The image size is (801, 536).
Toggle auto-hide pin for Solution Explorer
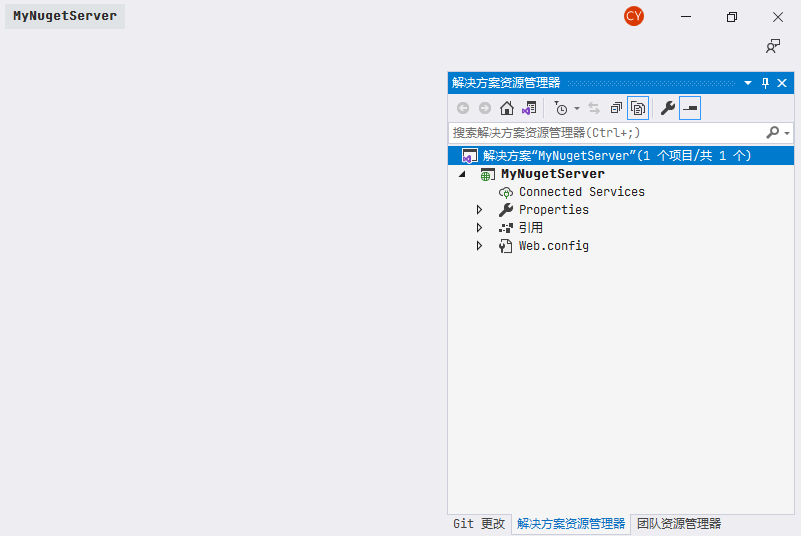[765, 83]
